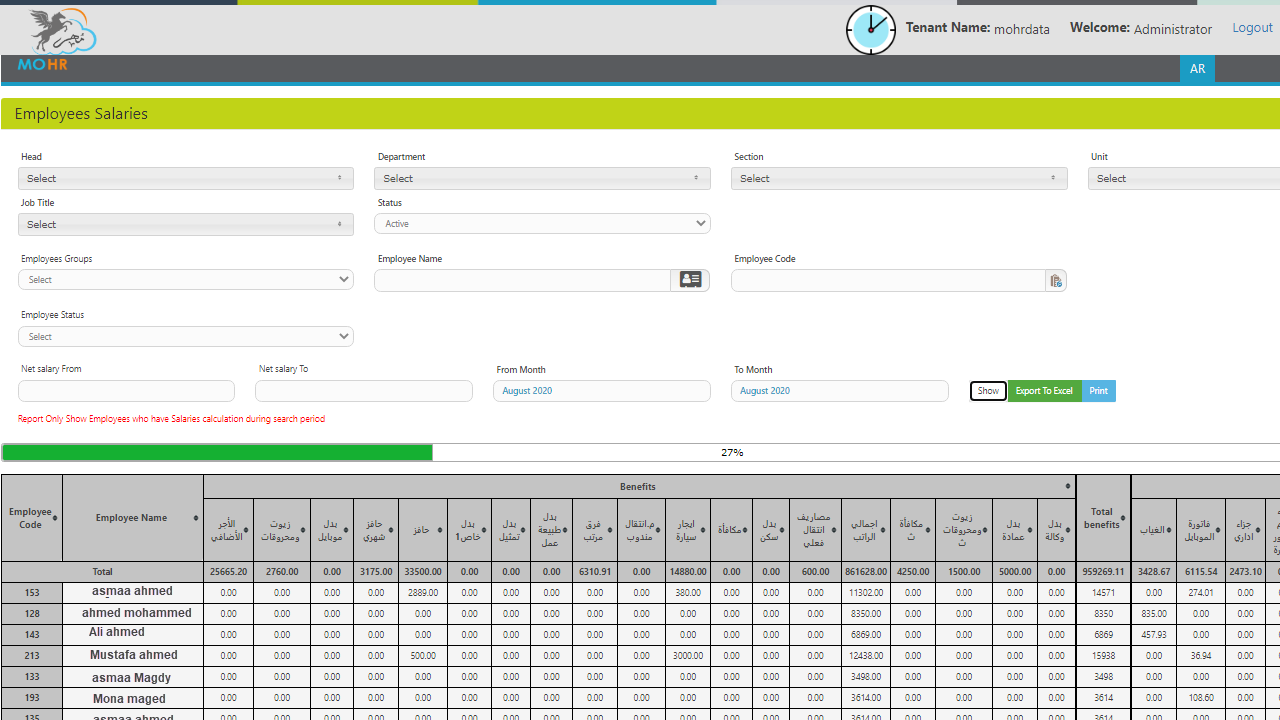
Task: Open the Section select dropdown
Action: [899, 178]
